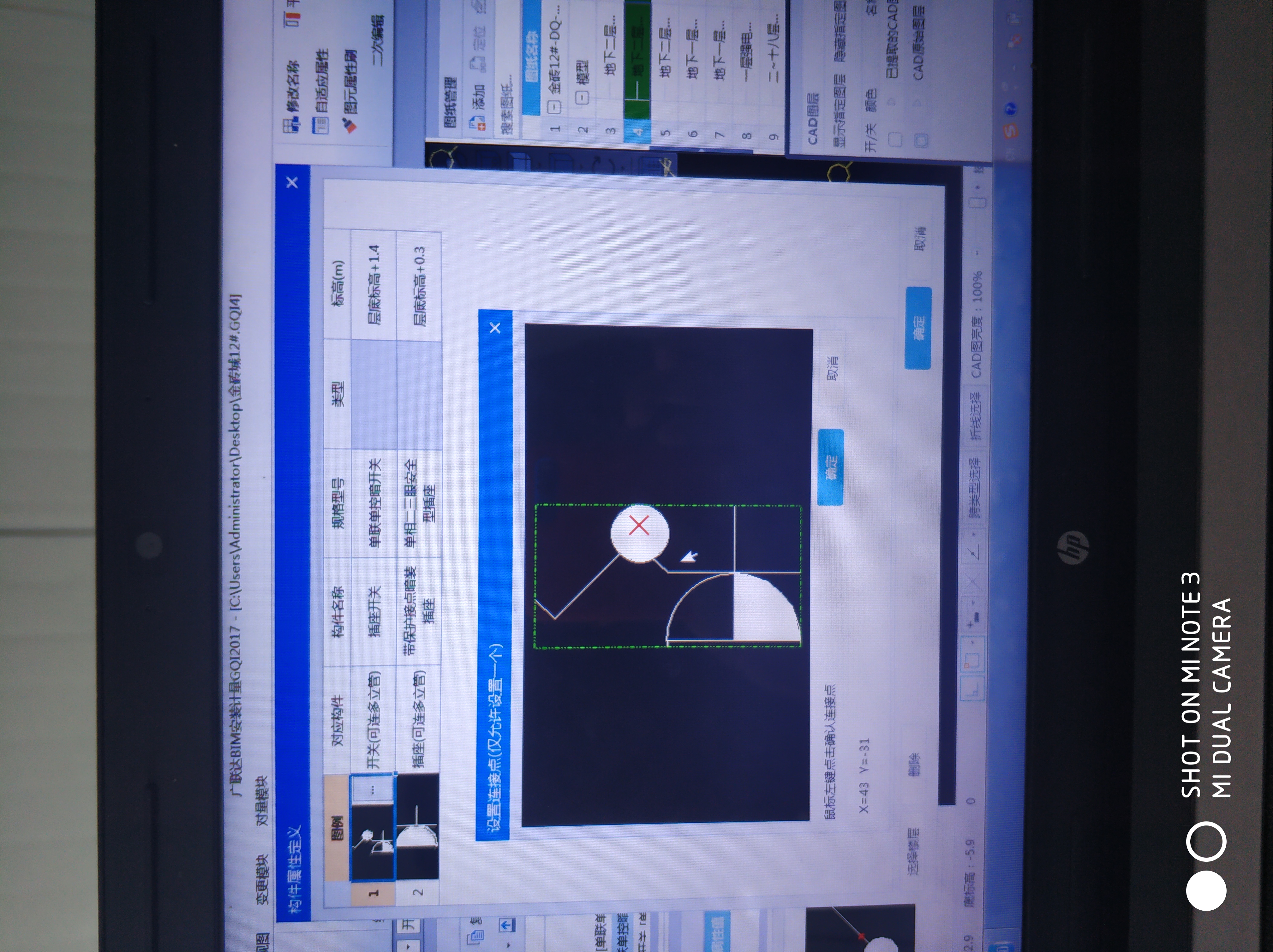Click 确定 in 构件属性定义 dialog
The image size is (1273, 952).
[918, 328]
